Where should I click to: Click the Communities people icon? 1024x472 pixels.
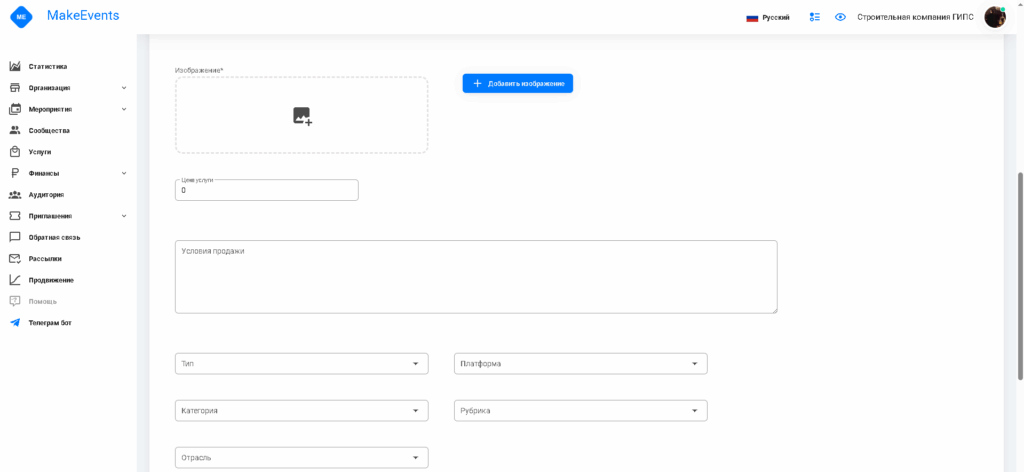point(15,130)
